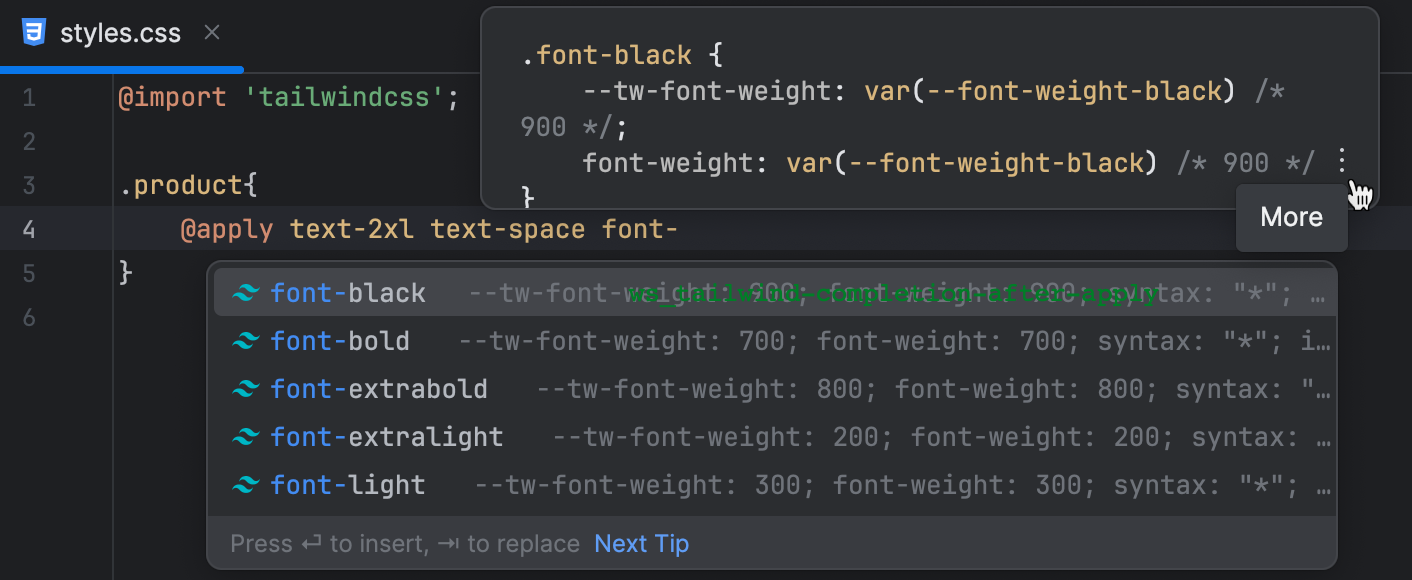Click the More button
This screenshot has height=580, width=1412.
click(1291, 217)
